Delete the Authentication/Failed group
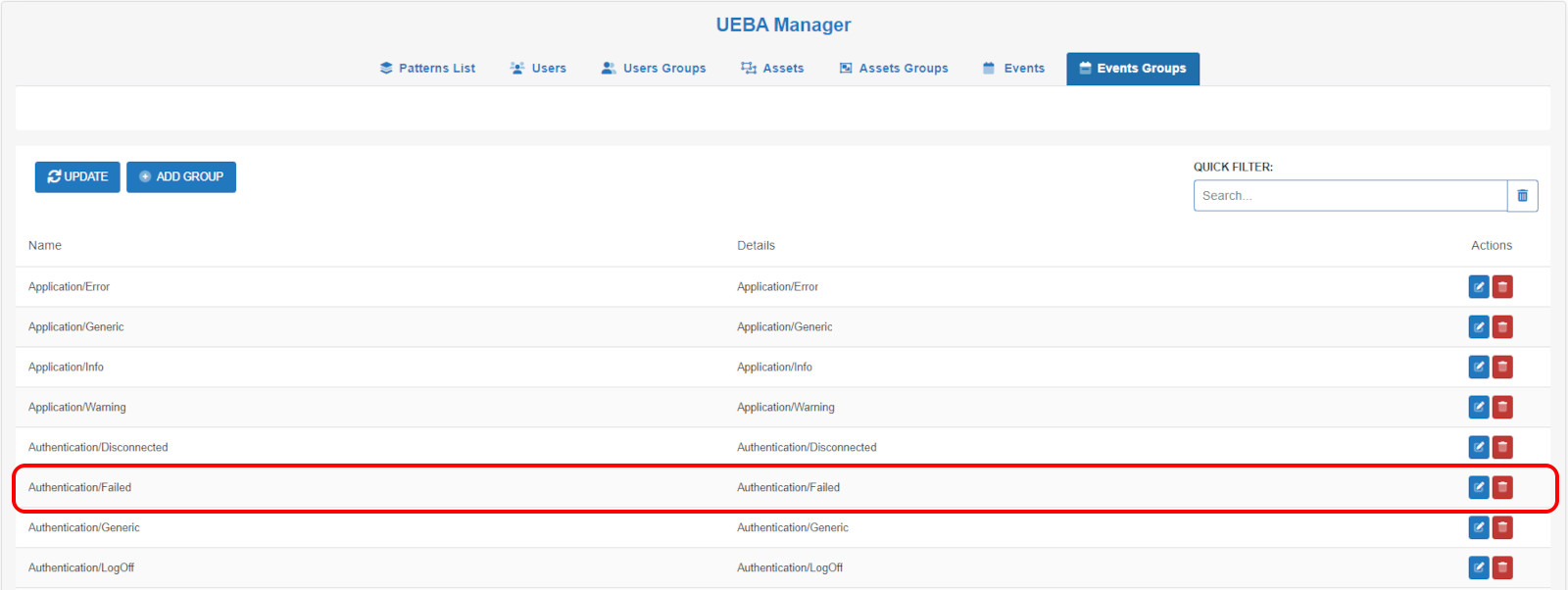This screenshot has width=1568, height=590. 1502,487
